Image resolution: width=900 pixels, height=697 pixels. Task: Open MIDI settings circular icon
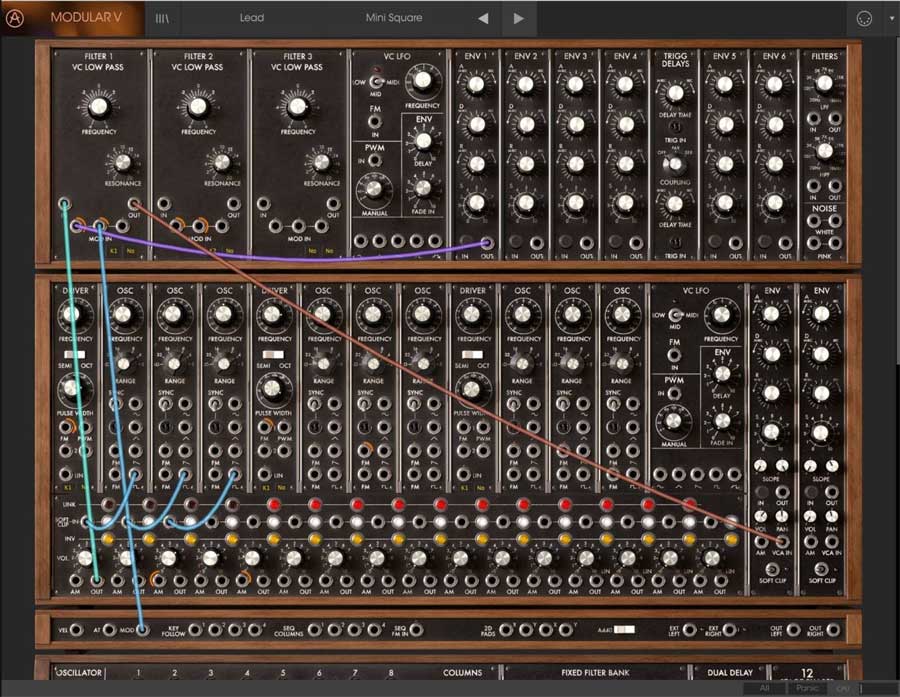[x=864, y=18]
